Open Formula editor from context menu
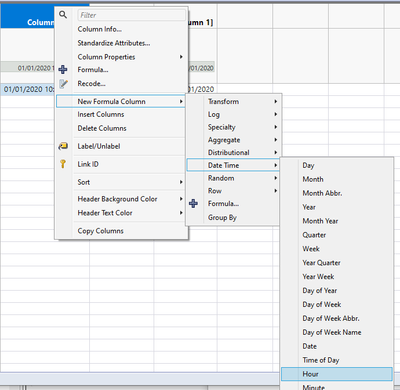 (93, 70)
